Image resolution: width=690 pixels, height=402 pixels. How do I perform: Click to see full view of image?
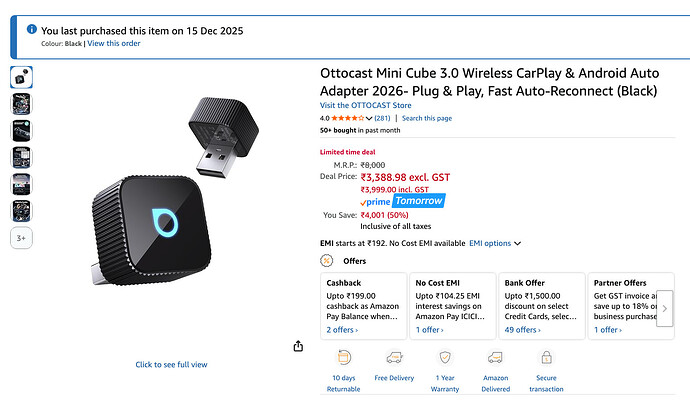171,365
